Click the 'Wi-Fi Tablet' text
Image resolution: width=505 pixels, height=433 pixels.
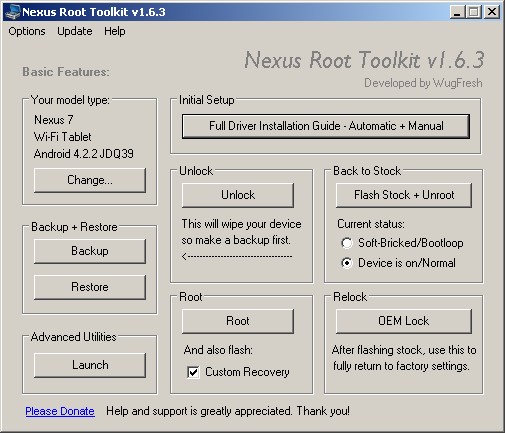point(62,137)
